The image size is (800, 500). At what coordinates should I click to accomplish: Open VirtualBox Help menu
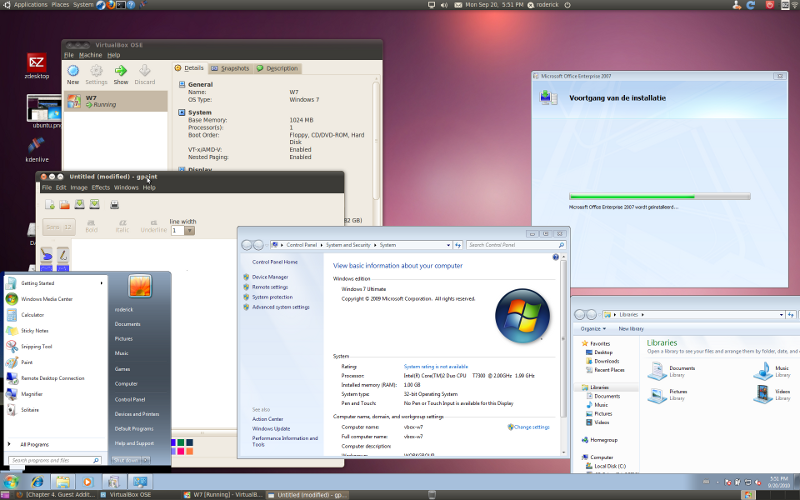tap(113, 55)
